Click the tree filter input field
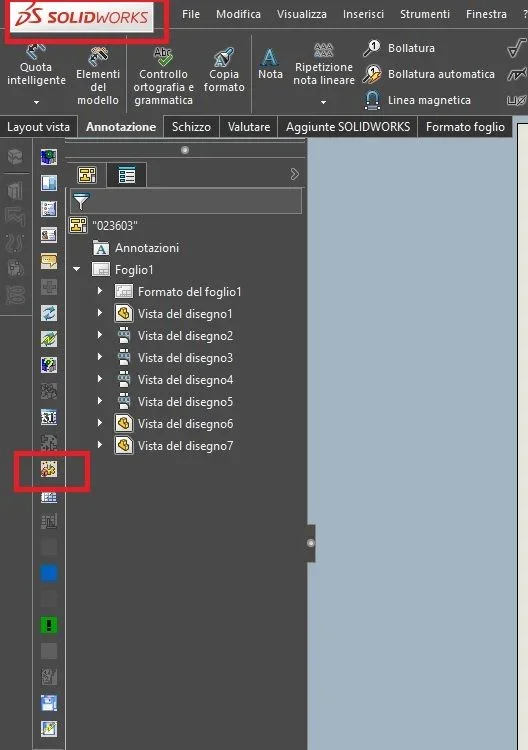The image size is (528, 750). click(x=186, y=201)
